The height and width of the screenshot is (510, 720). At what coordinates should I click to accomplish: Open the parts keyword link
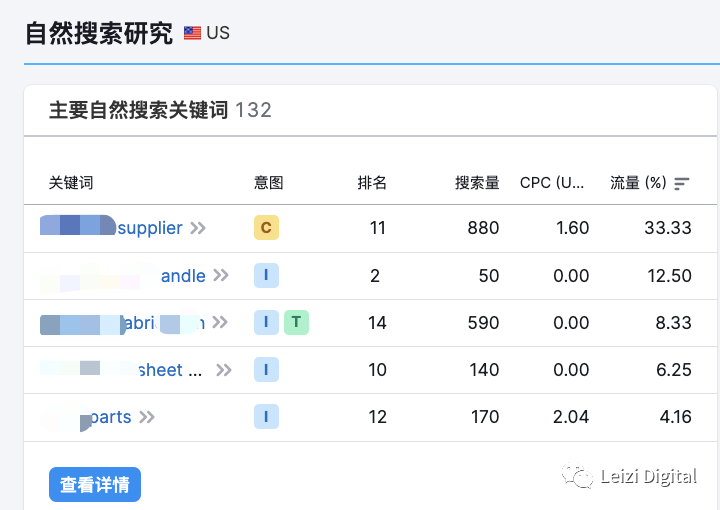tap(111, 417)
